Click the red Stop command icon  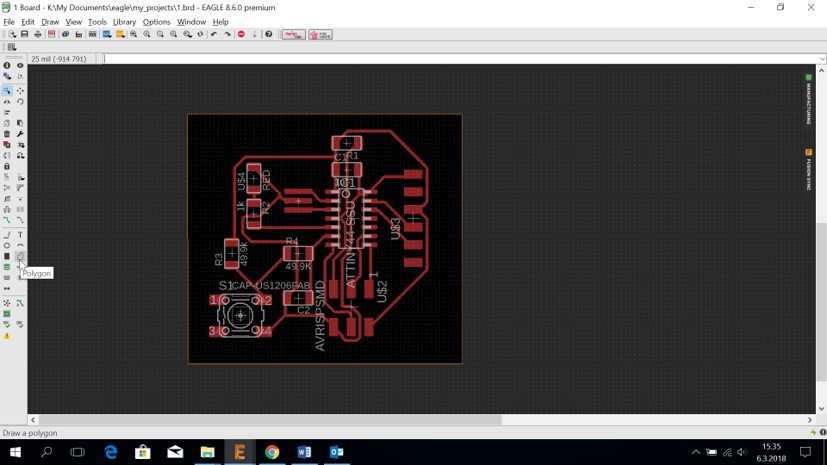(x=241, y=34)
